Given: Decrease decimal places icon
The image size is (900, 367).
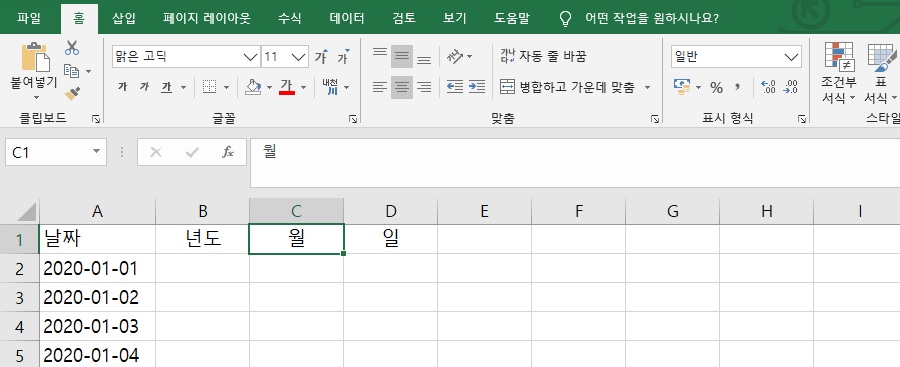Looking at the screenshot, I should click(790, 87).
